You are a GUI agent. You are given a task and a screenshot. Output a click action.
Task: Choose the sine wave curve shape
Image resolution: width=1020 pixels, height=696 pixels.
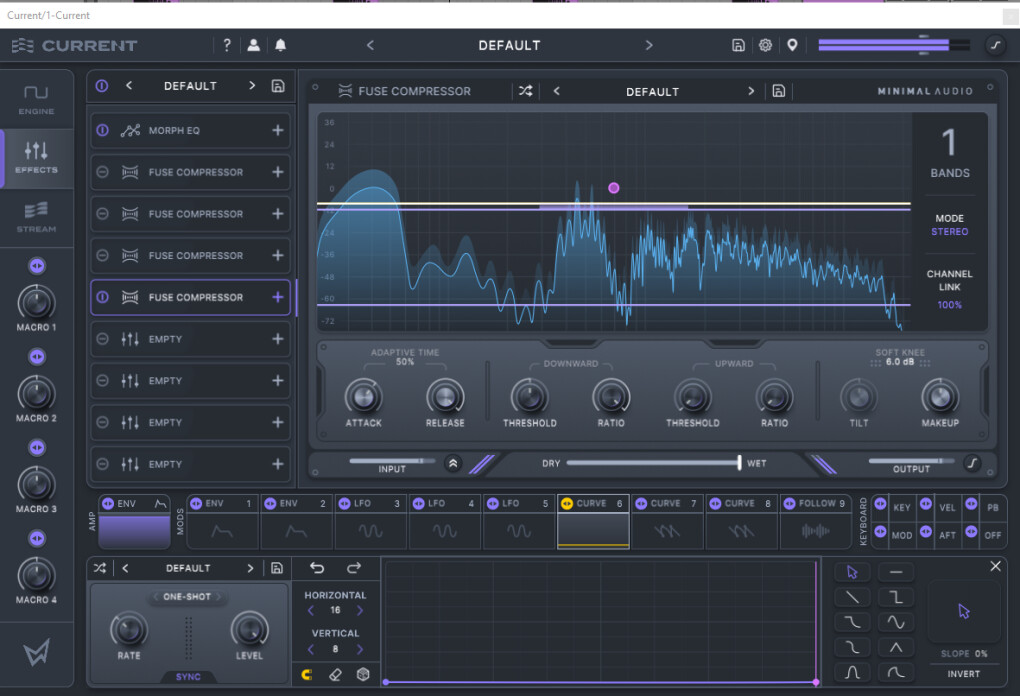tap(896, 622)
